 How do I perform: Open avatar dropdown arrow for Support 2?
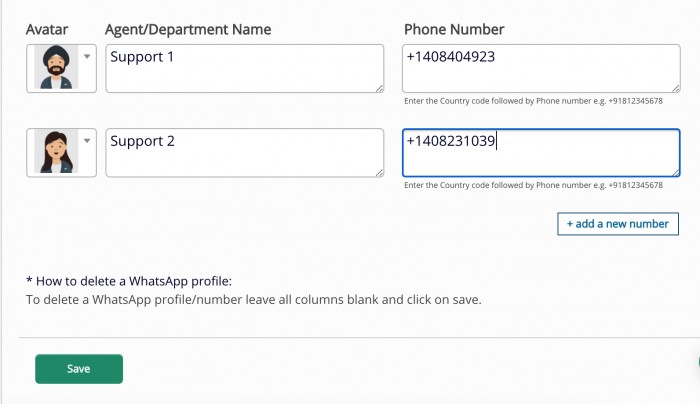(x=87, y=141)
